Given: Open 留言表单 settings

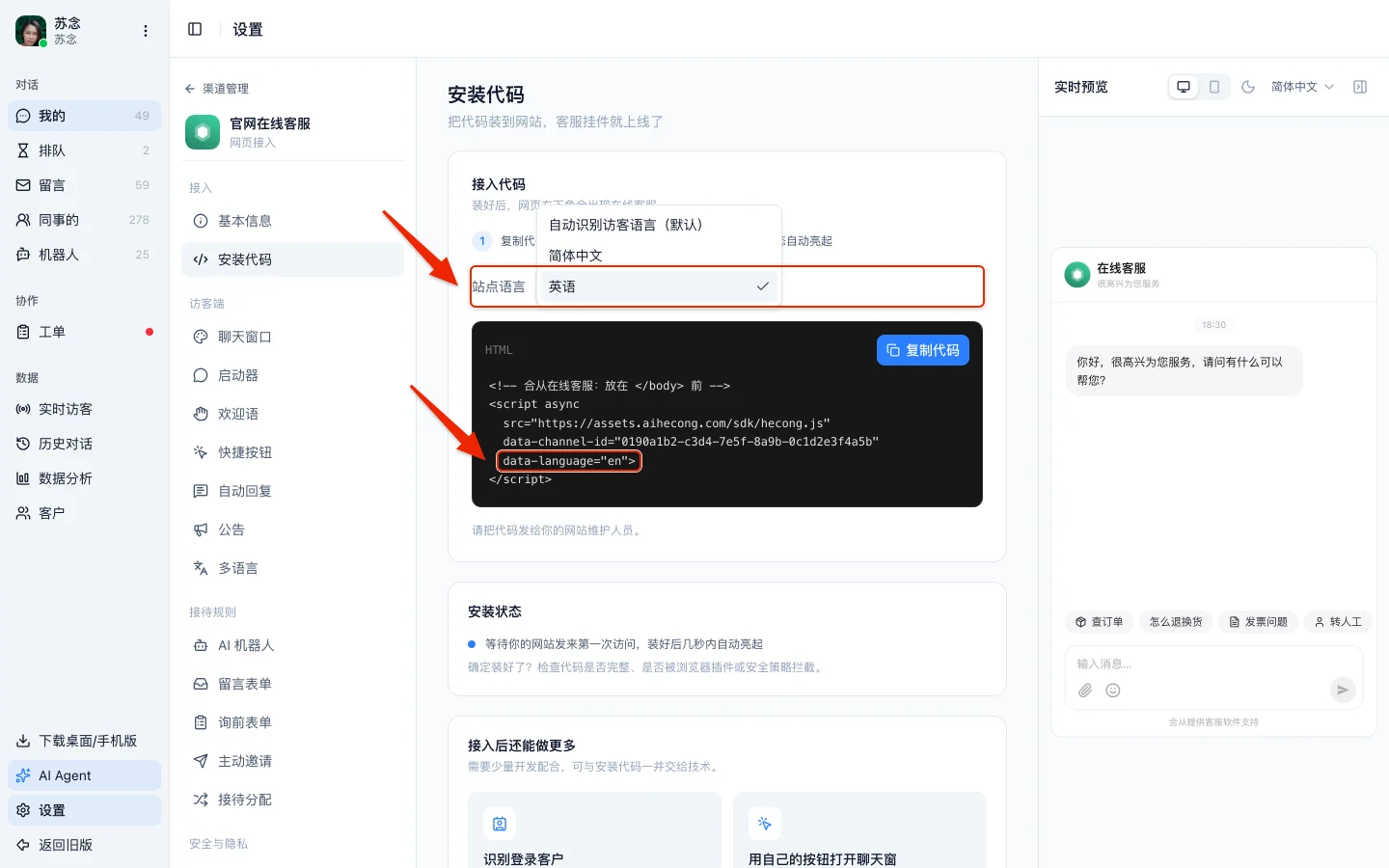Looking at the screenshot, I should click(x=292, y=684).
